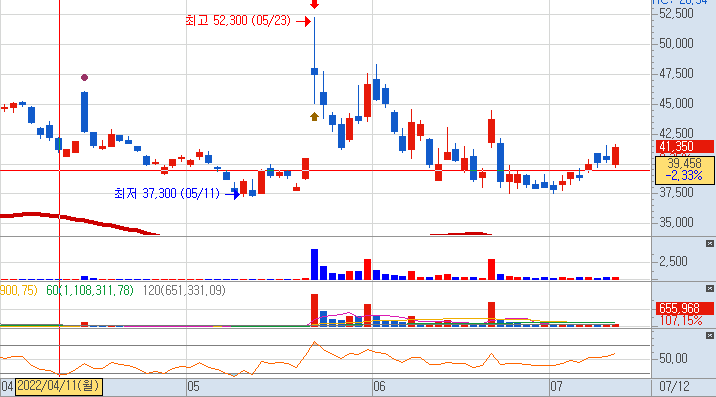Click the purple dot marker above April candle
This screenshot has width=716, height=397.
coord(84,78)
